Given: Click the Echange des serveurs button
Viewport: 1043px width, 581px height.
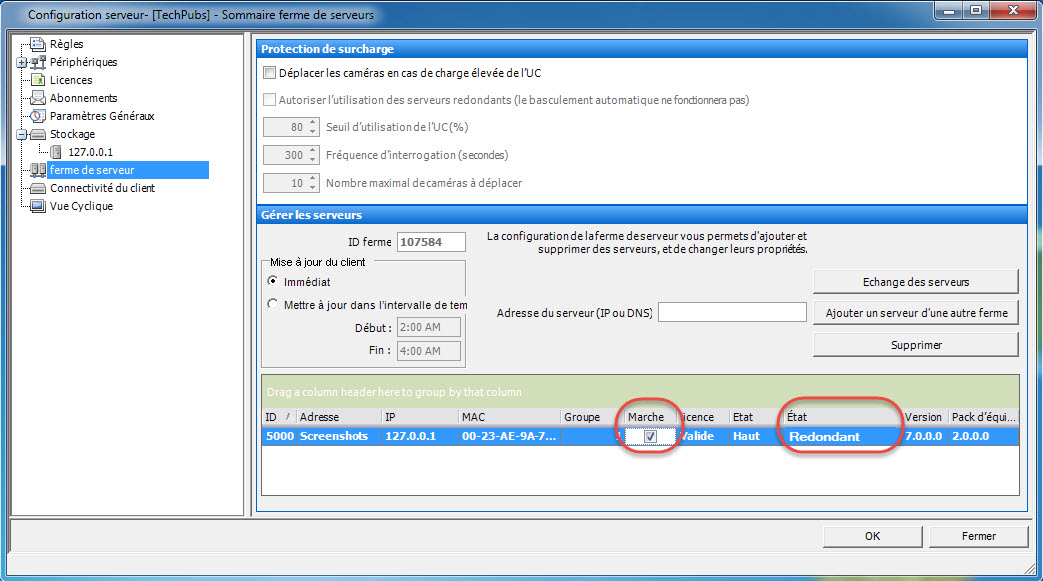Looking at the screenshot, I should click(x=916, y=282).
